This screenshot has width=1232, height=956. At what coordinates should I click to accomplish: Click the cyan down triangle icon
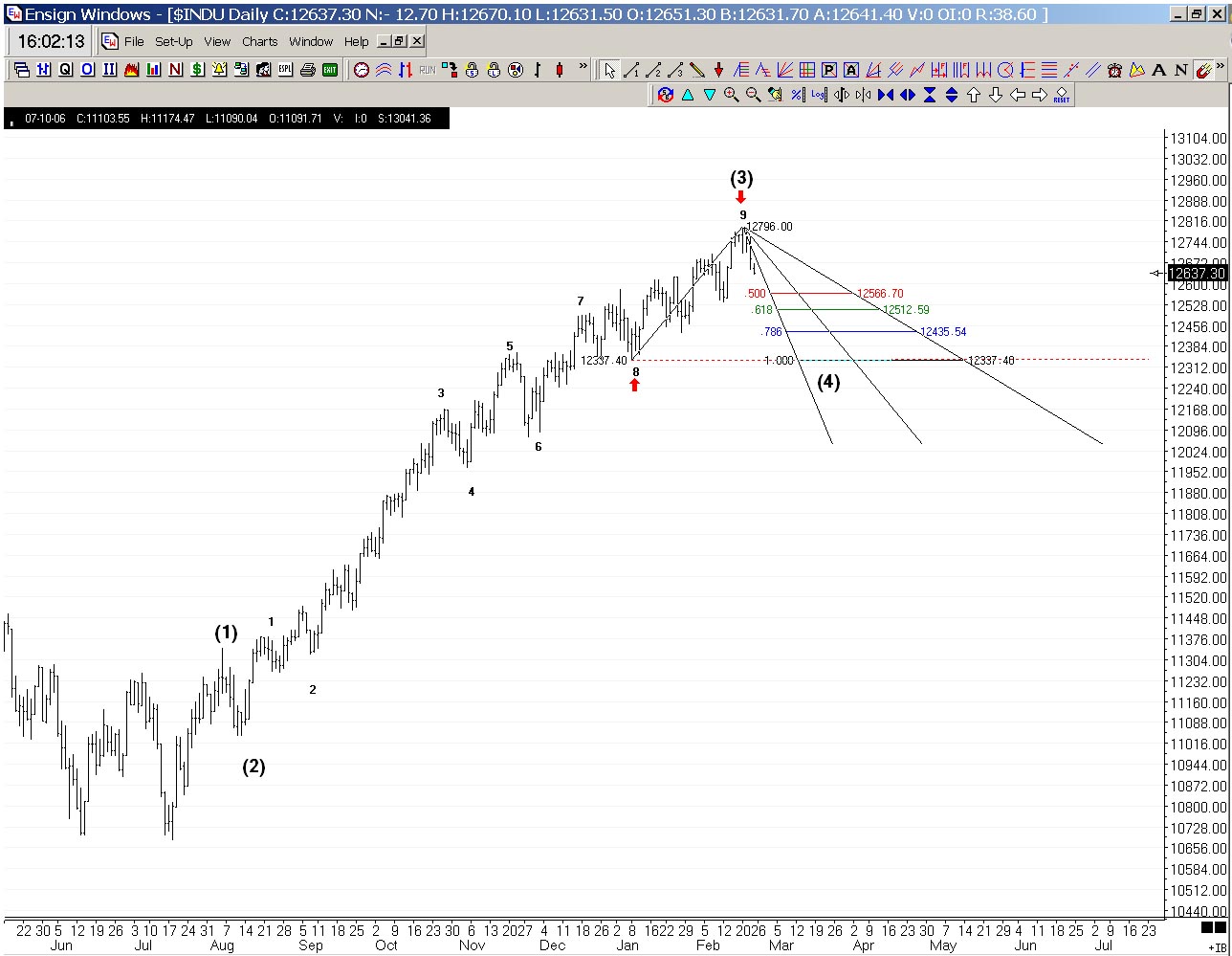709,95
